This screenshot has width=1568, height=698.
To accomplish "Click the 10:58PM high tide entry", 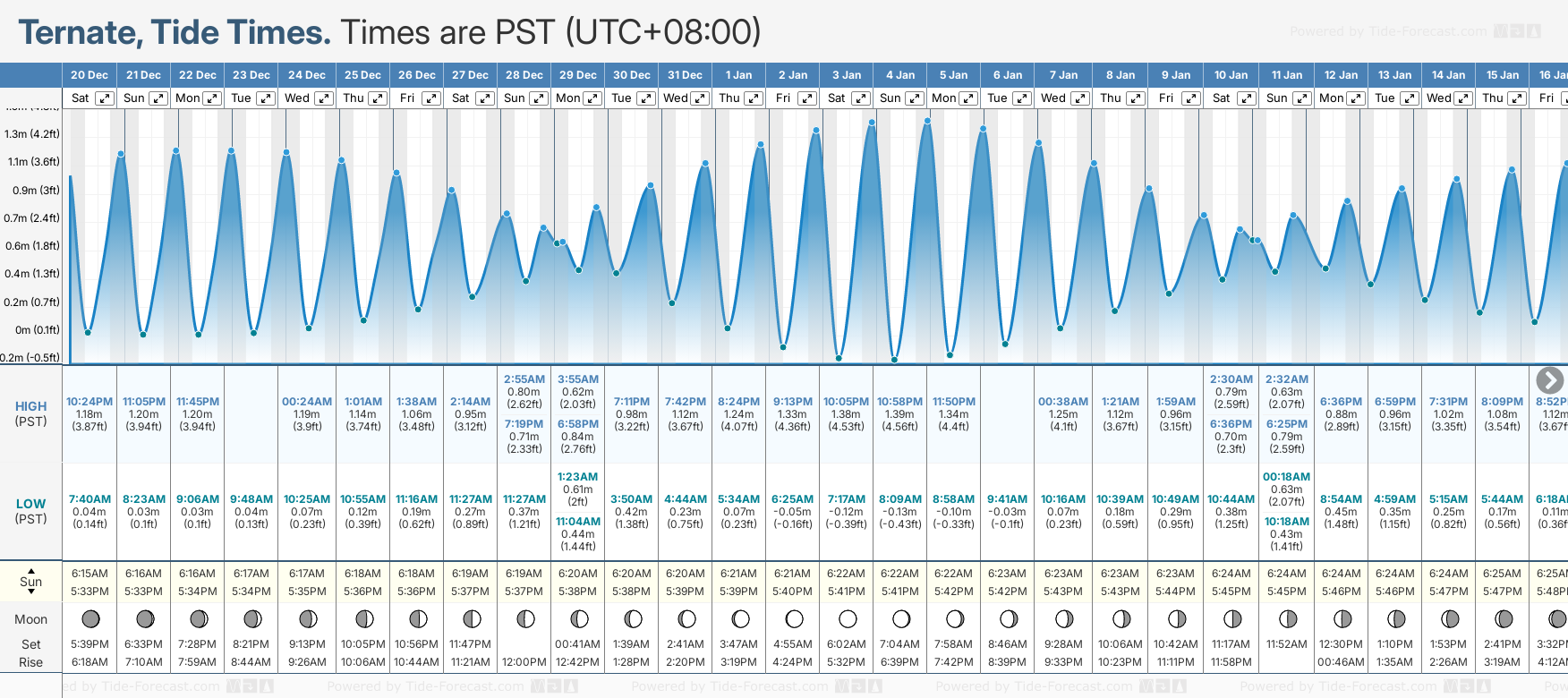I will coord(899,402).
